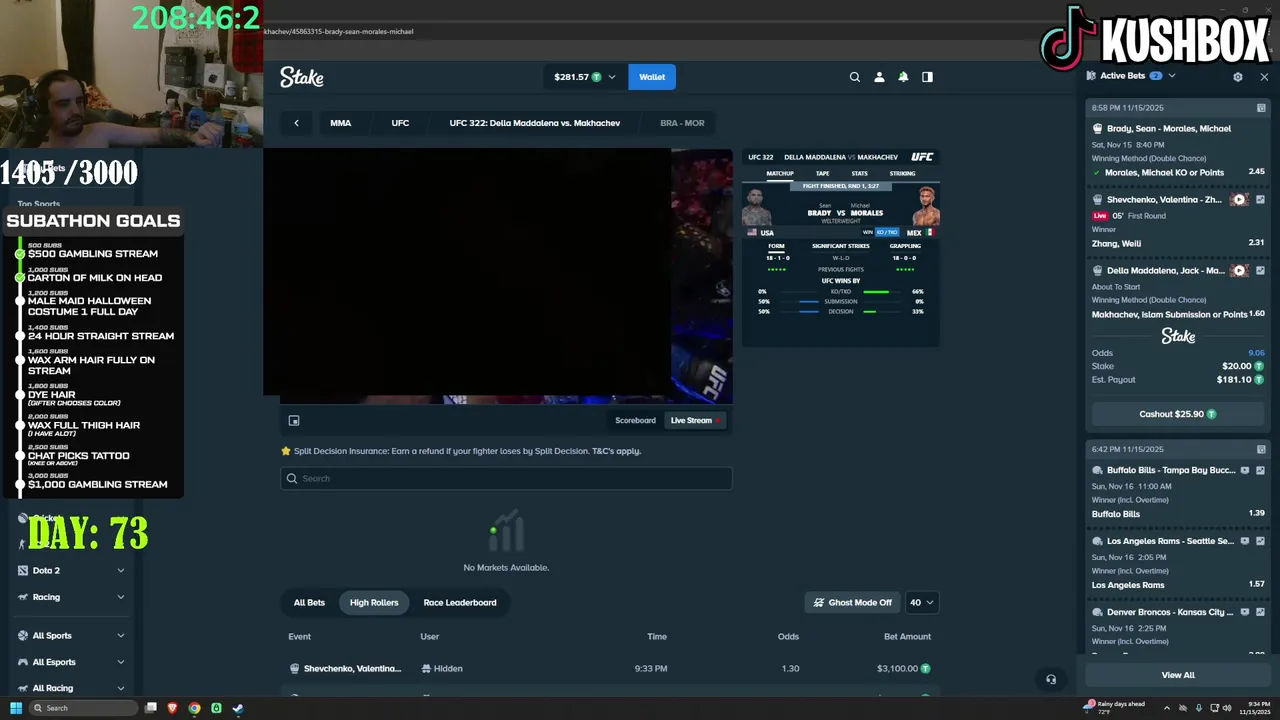Image resolution: width=1280 pixels, height=720 pixels.
Task: Open the live support headset icon
Action: click(1051, 679)
